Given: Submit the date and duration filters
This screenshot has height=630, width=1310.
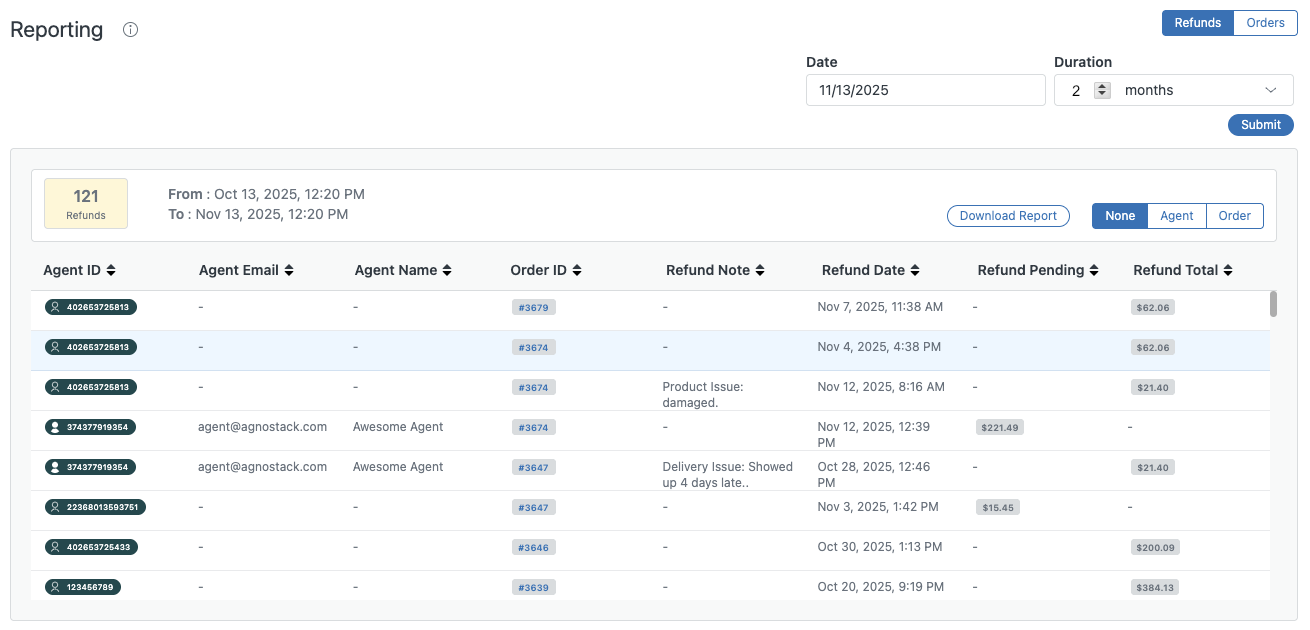Looking at the screenshot, I should point(1260,124).
